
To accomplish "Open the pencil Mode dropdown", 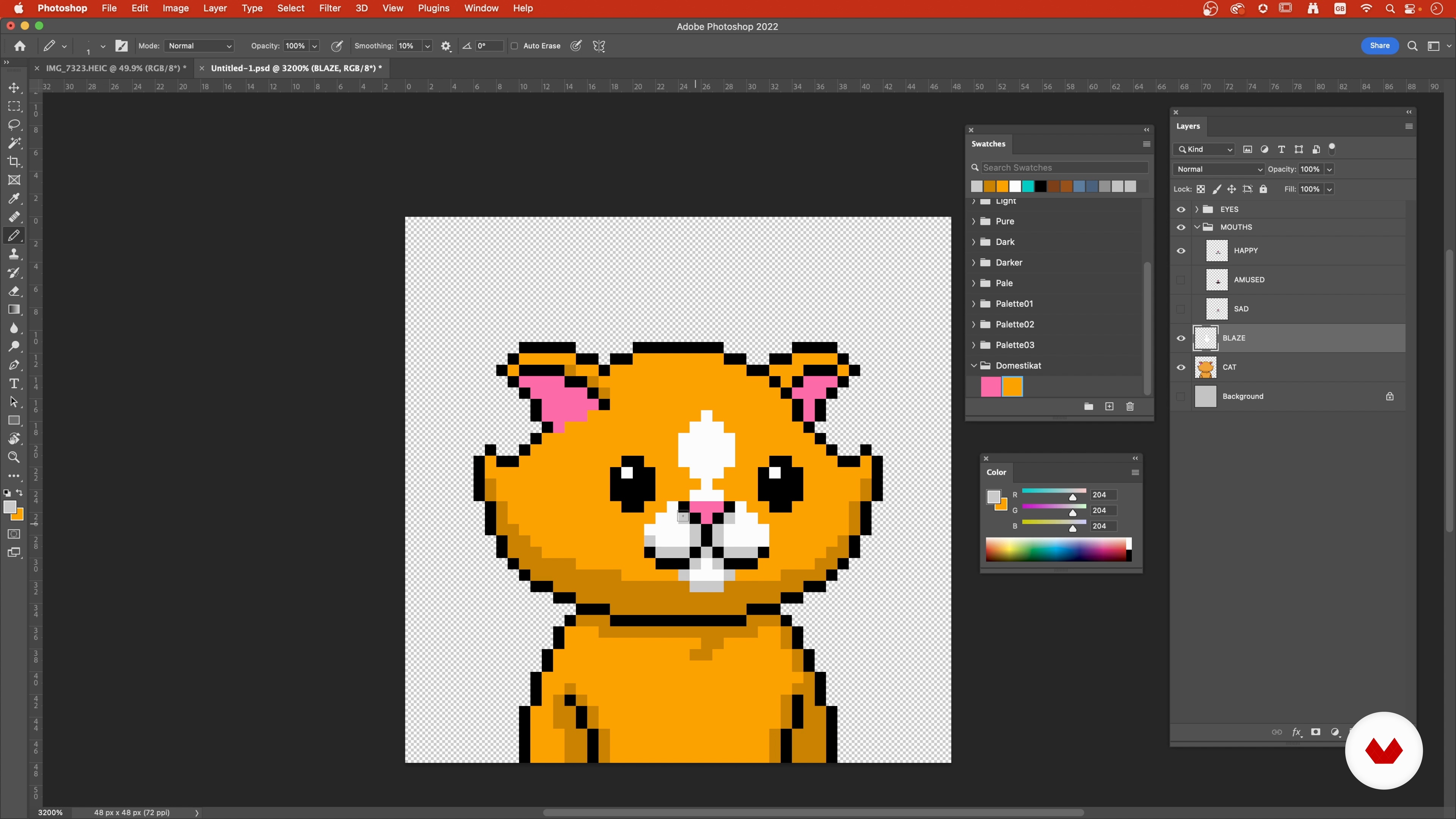I will click(x=200, y=46).
